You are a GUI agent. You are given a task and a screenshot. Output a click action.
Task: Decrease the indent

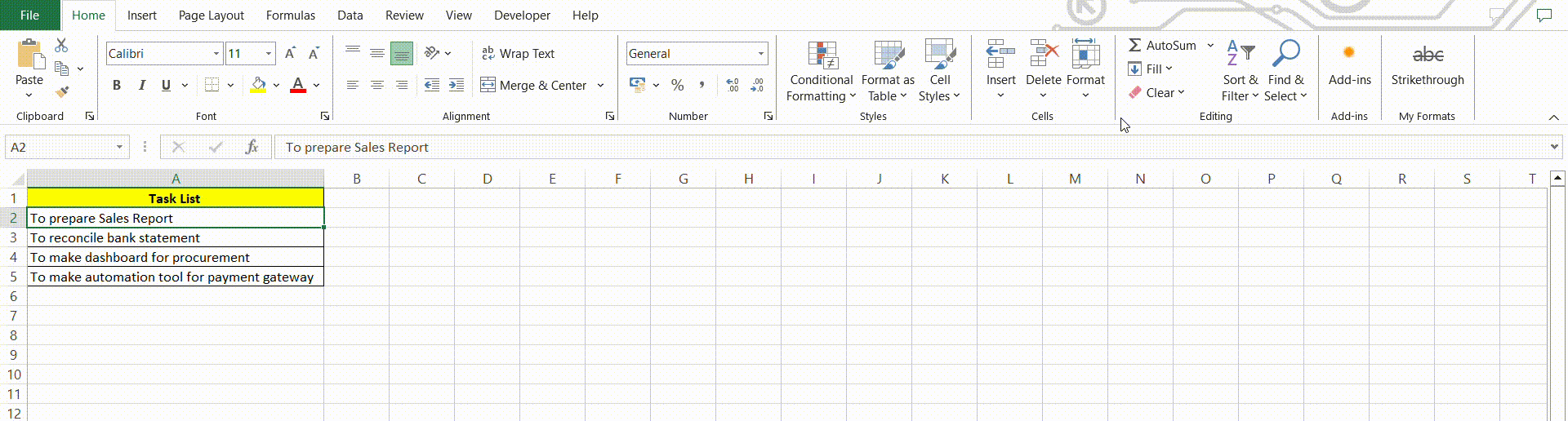tap(432, 85)
